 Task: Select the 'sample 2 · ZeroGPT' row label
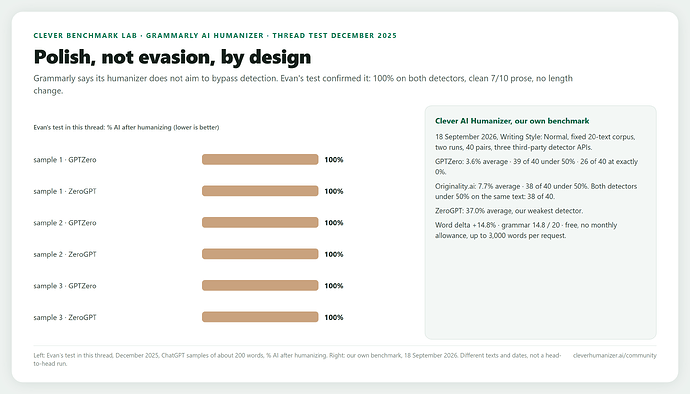coord(65,254)
